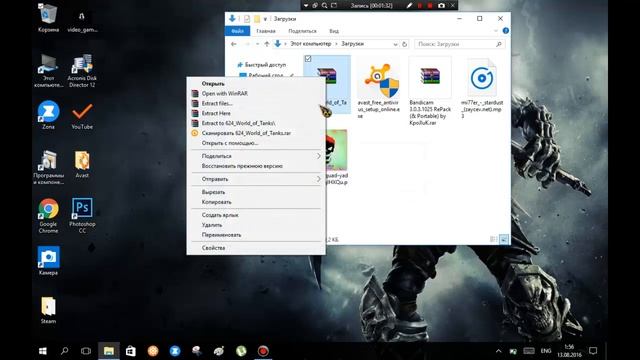This screenshot has height=360, width=640.
Task: Take a screenshot with recorder camera icon
Action: tap(441, 5)
